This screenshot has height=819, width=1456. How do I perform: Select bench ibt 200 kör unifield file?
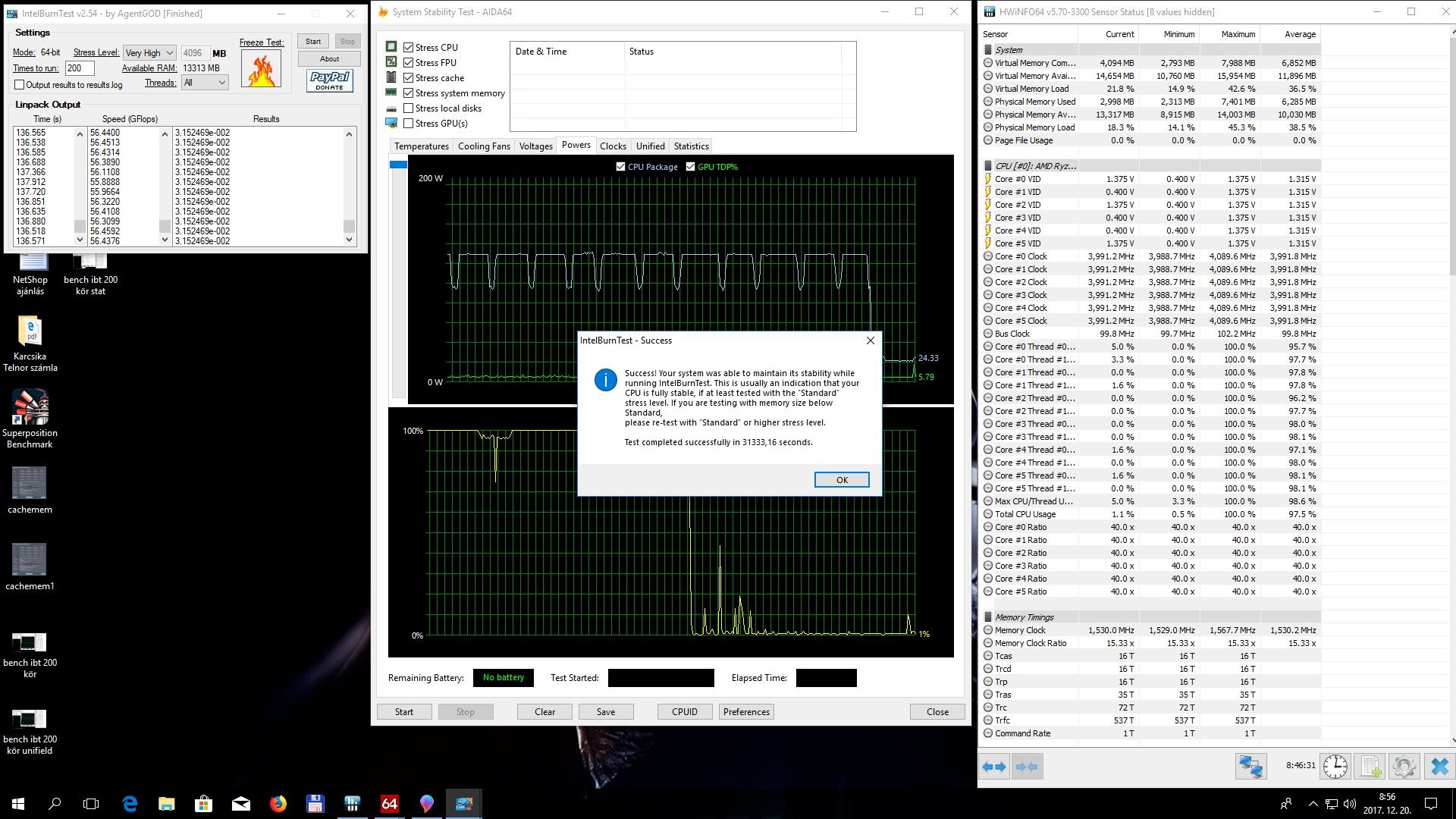(30, 732)
